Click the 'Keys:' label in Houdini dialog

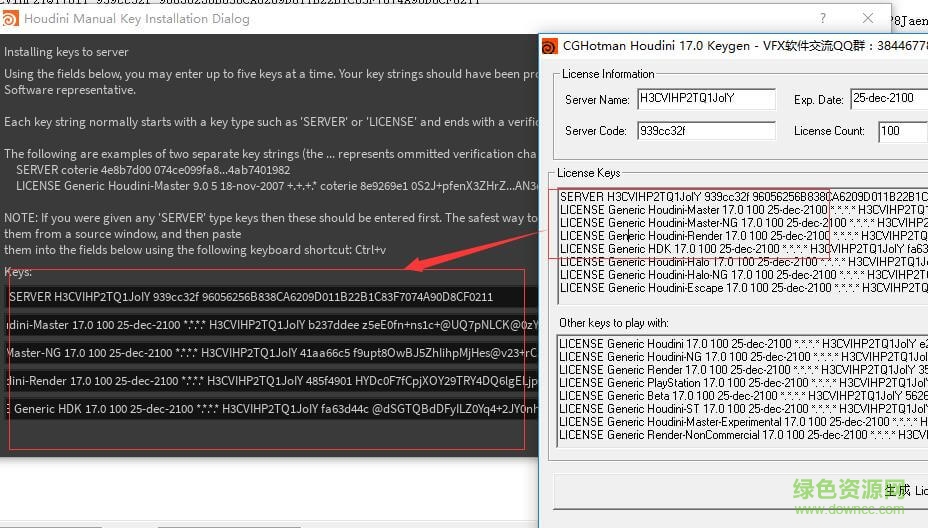coord(18,272)
